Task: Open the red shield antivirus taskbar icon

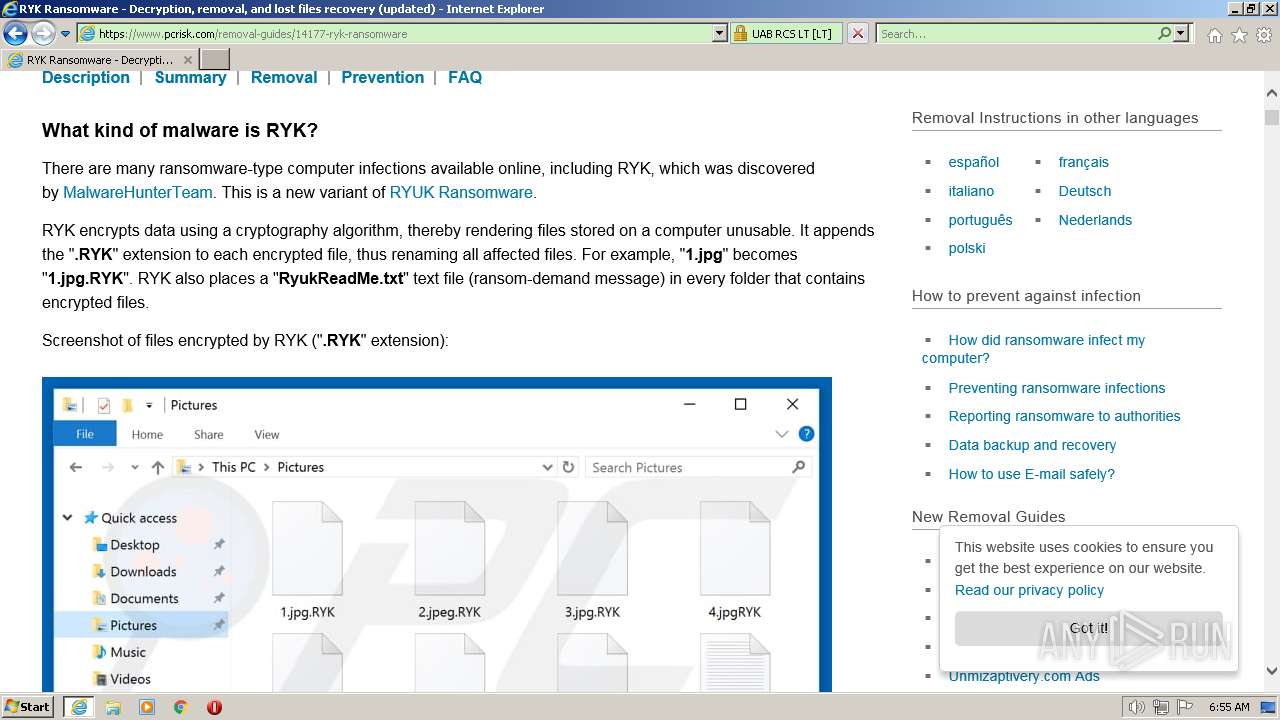Action: pos(214,707)
